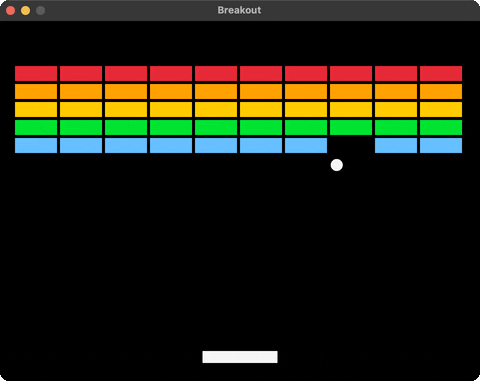Click the red brick in the gap's column
480x381 pixels.
[x=351, y=73]
